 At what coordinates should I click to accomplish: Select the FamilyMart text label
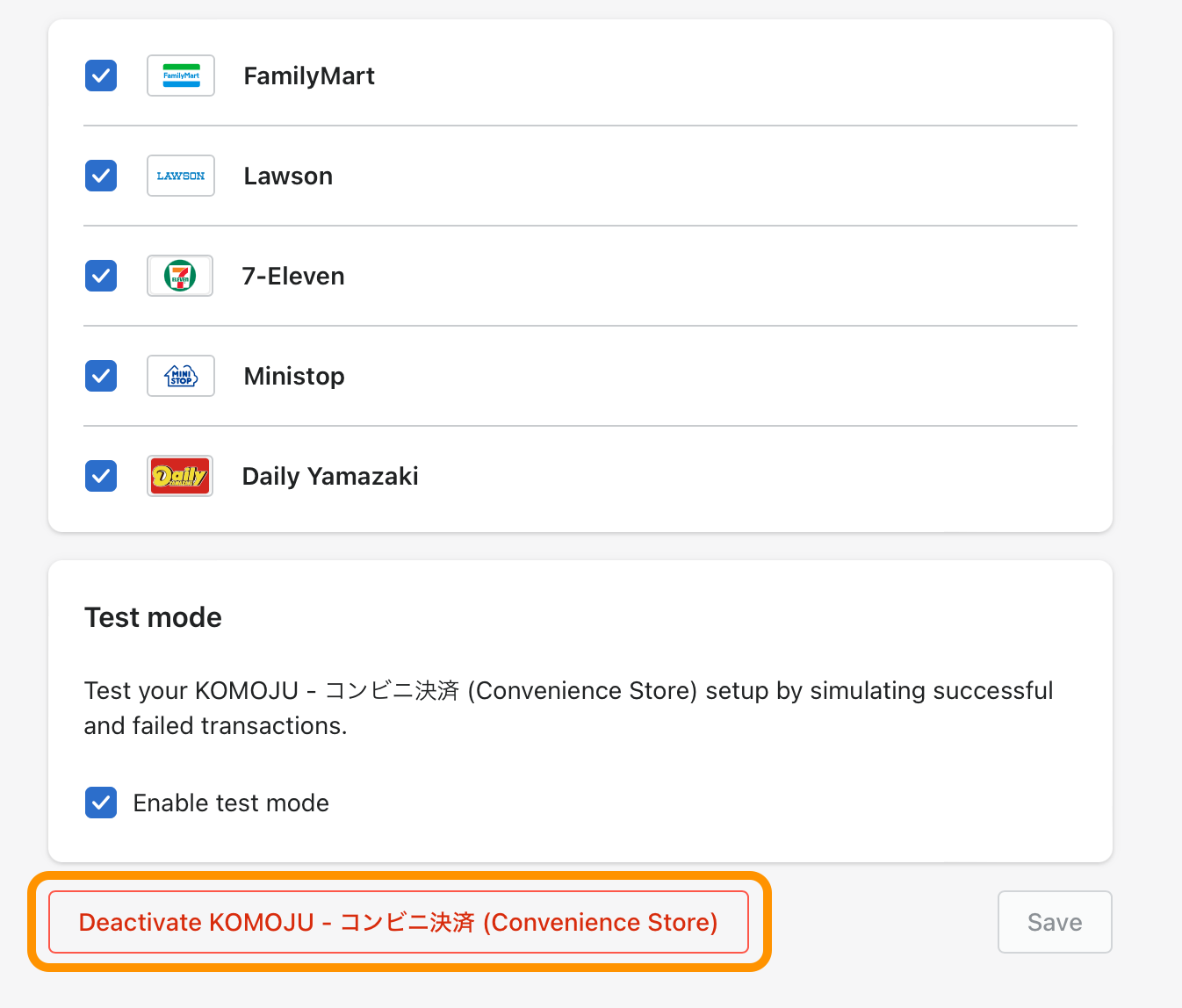[309, 76]
